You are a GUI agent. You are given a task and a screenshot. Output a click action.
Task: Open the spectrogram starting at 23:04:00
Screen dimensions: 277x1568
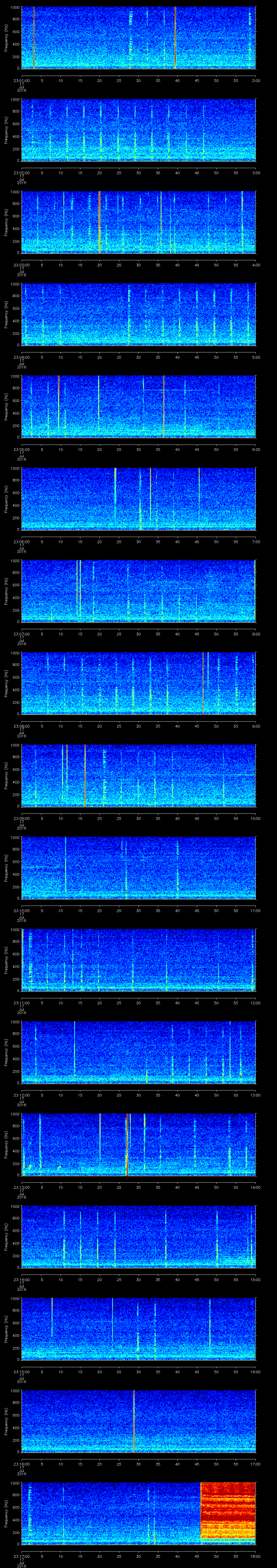click(x=139, y=314)
